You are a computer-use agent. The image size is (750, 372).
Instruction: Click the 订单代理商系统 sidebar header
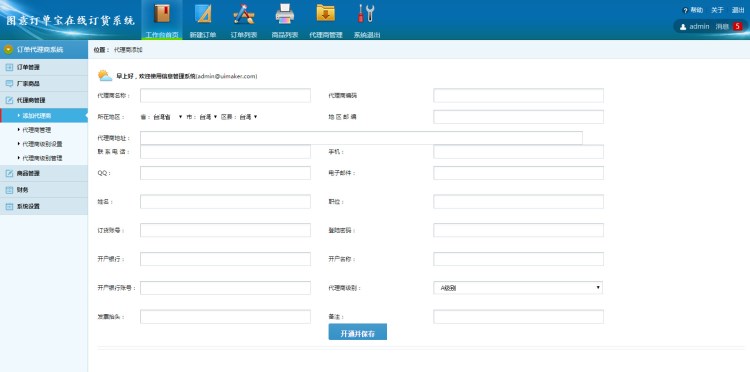(44, 49)
